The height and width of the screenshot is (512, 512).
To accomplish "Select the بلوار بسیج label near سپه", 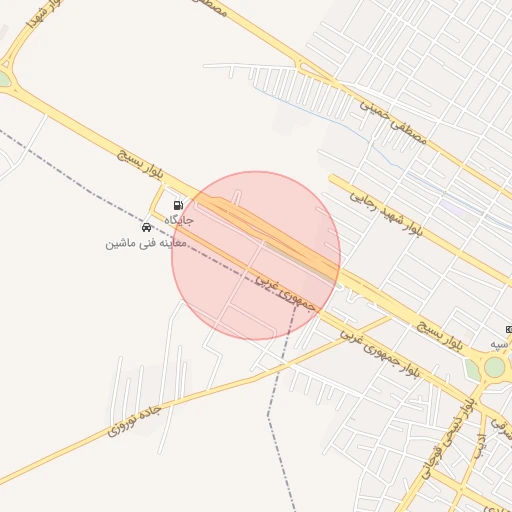I will (440, 336).
